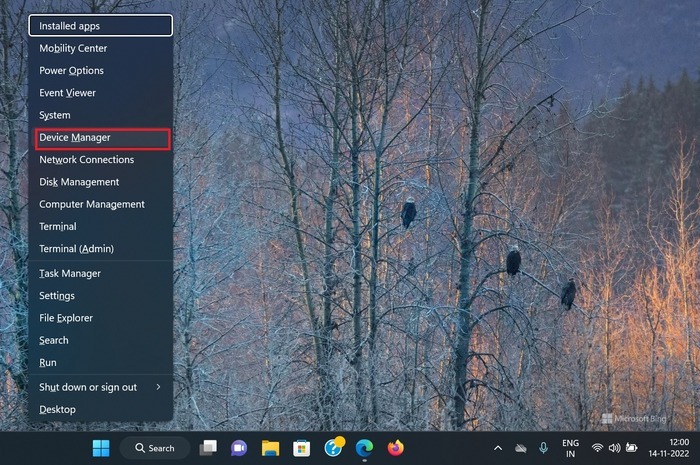Open Task View on taskbar
700x465 pixels.
point(208,448)
